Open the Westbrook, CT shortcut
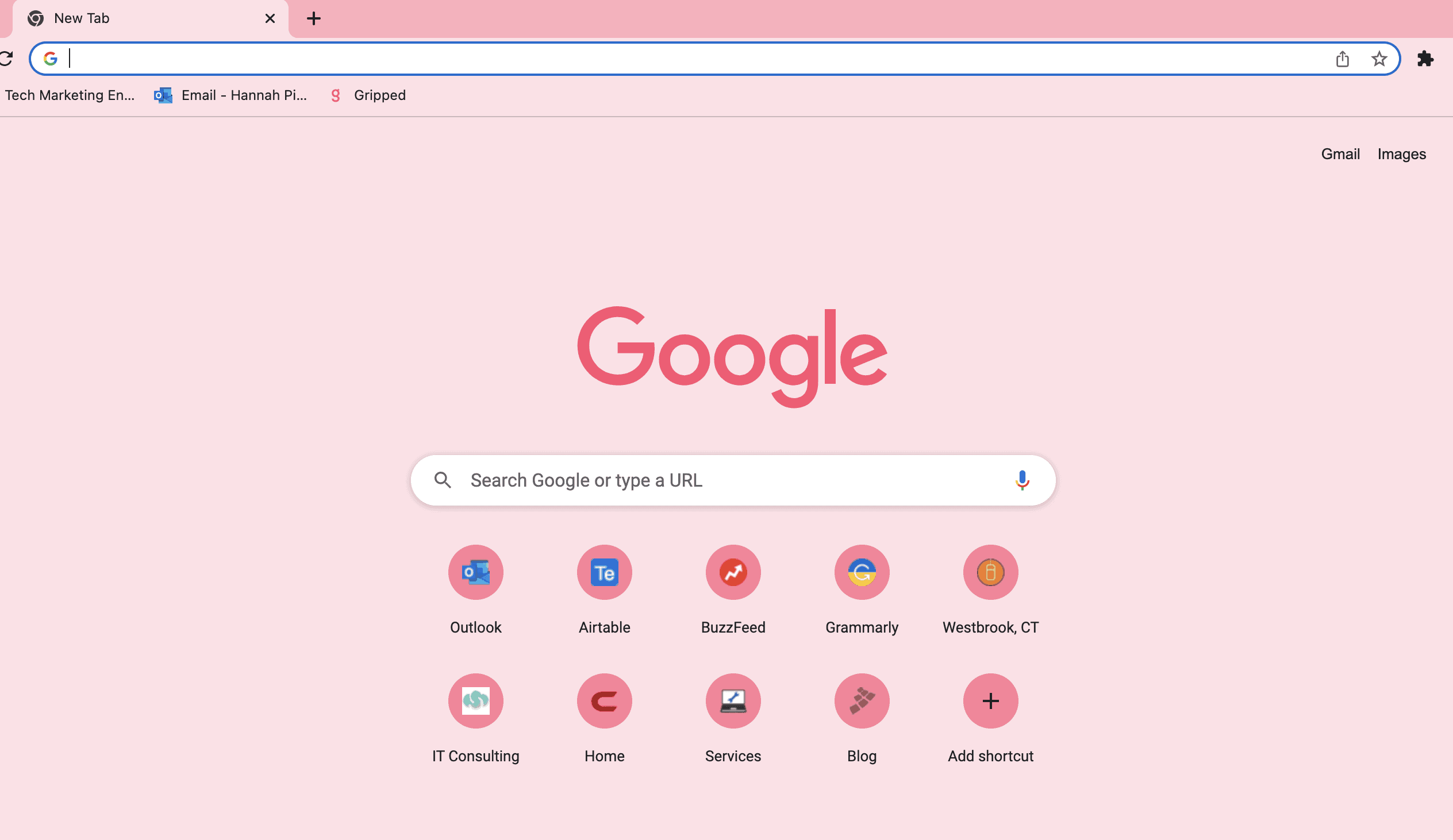1453x840 pixels. click(x=990, y=591)
